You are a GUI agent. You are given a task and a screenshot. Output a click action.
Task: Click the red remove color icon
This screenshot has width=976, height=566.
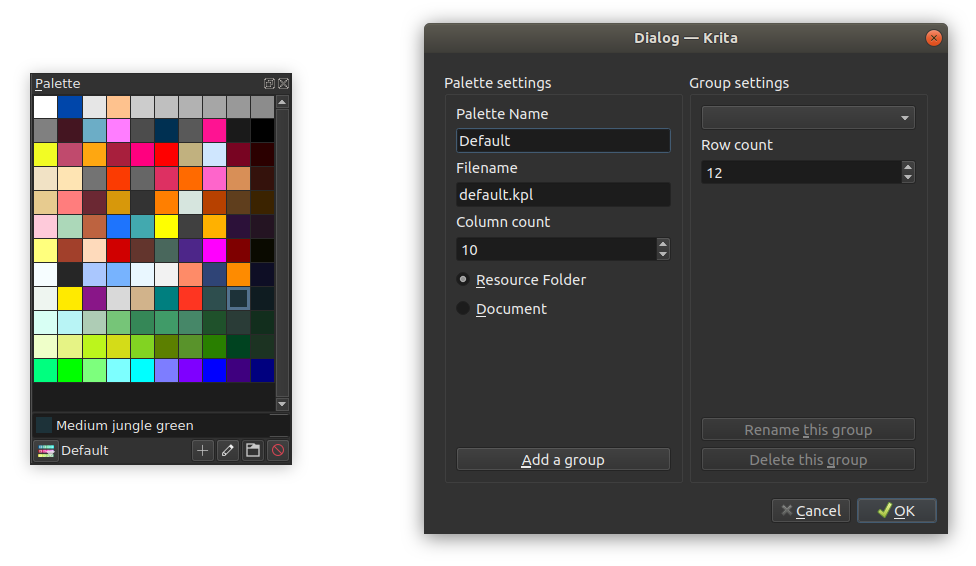278,450
